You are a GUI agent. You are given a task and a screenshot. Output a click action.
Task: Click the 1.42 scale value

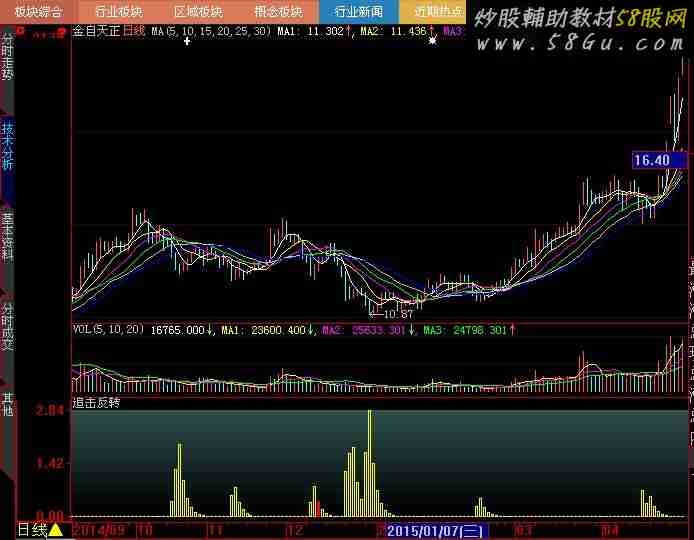tap(50, 463)
